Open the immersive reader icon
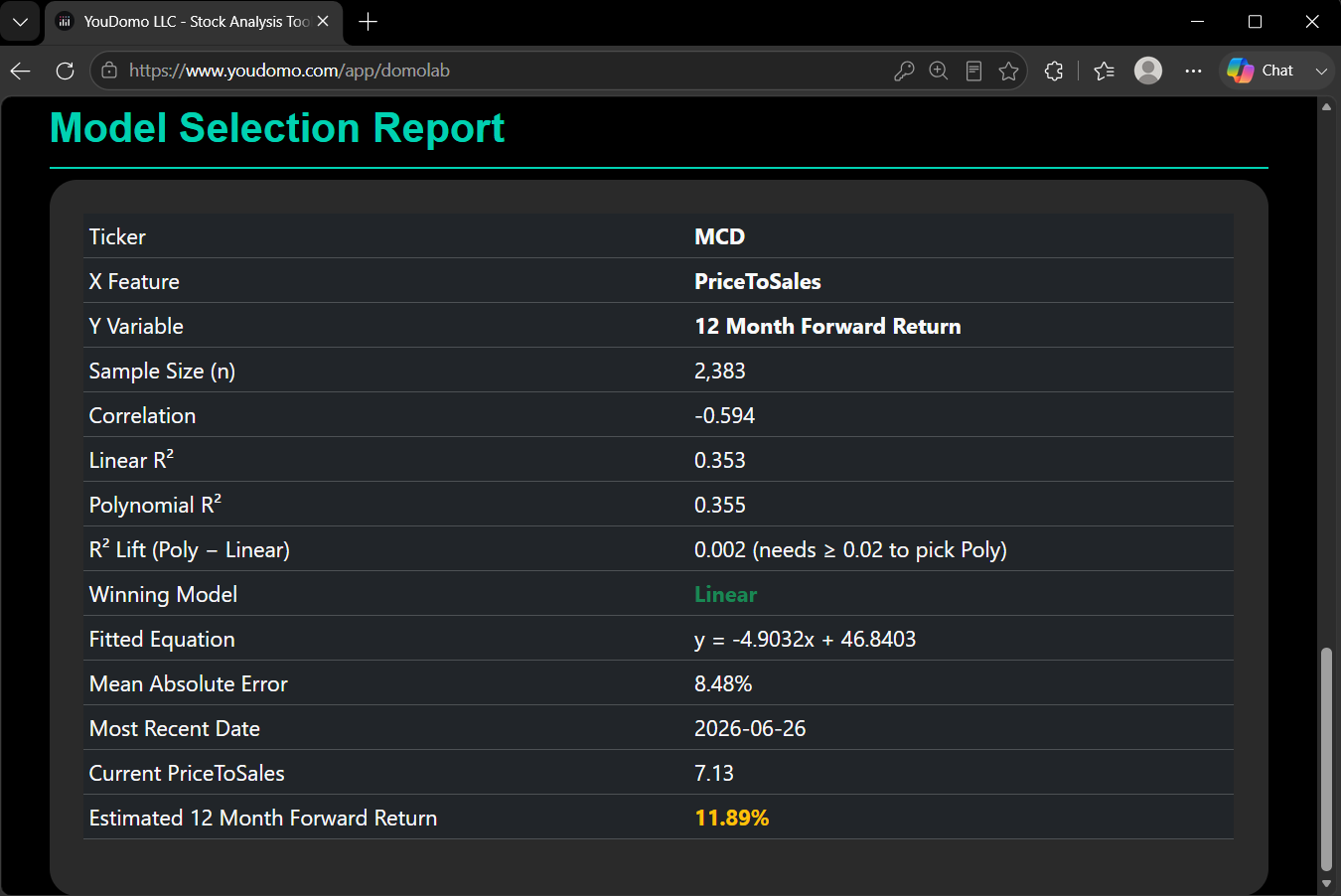 tap(973, 71)
